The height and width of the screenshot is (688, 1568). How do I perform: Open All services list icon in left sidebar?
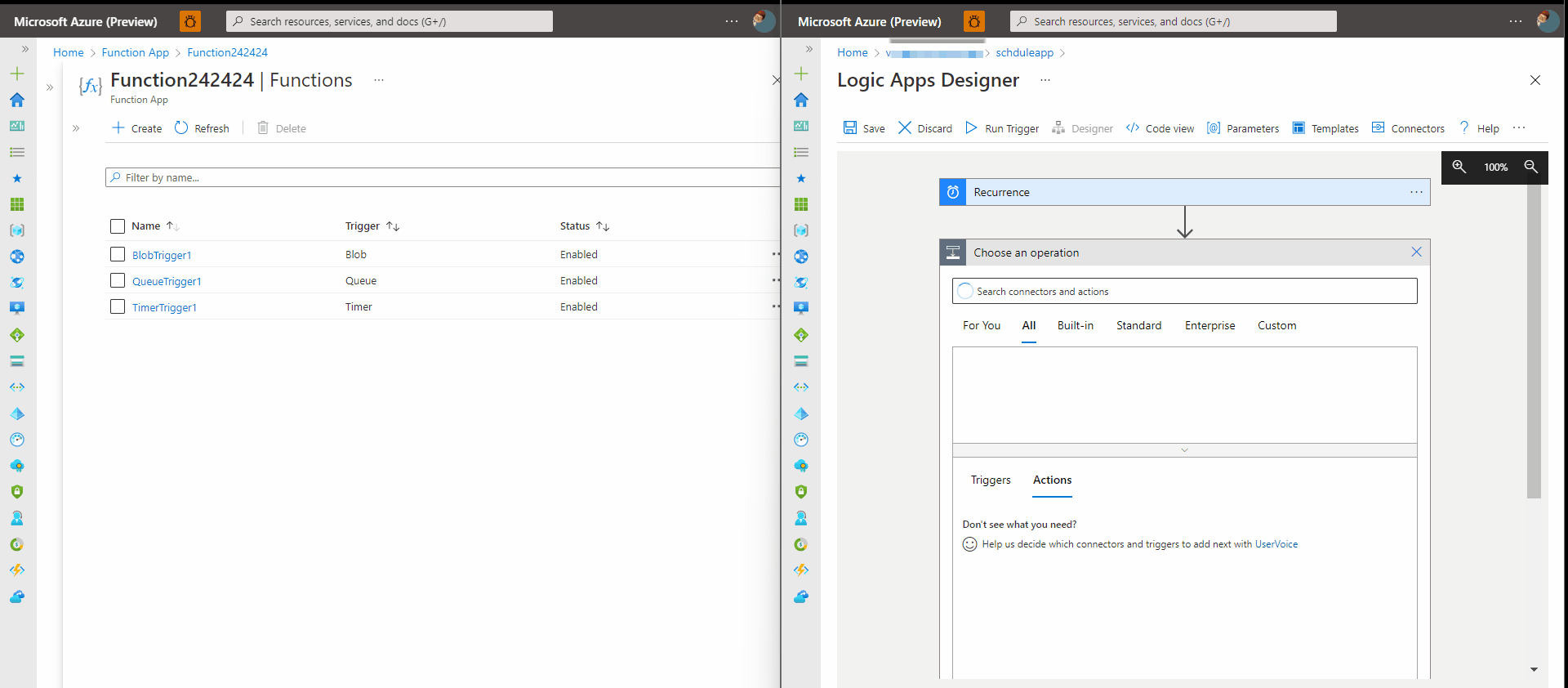click(x=17, y=152)
